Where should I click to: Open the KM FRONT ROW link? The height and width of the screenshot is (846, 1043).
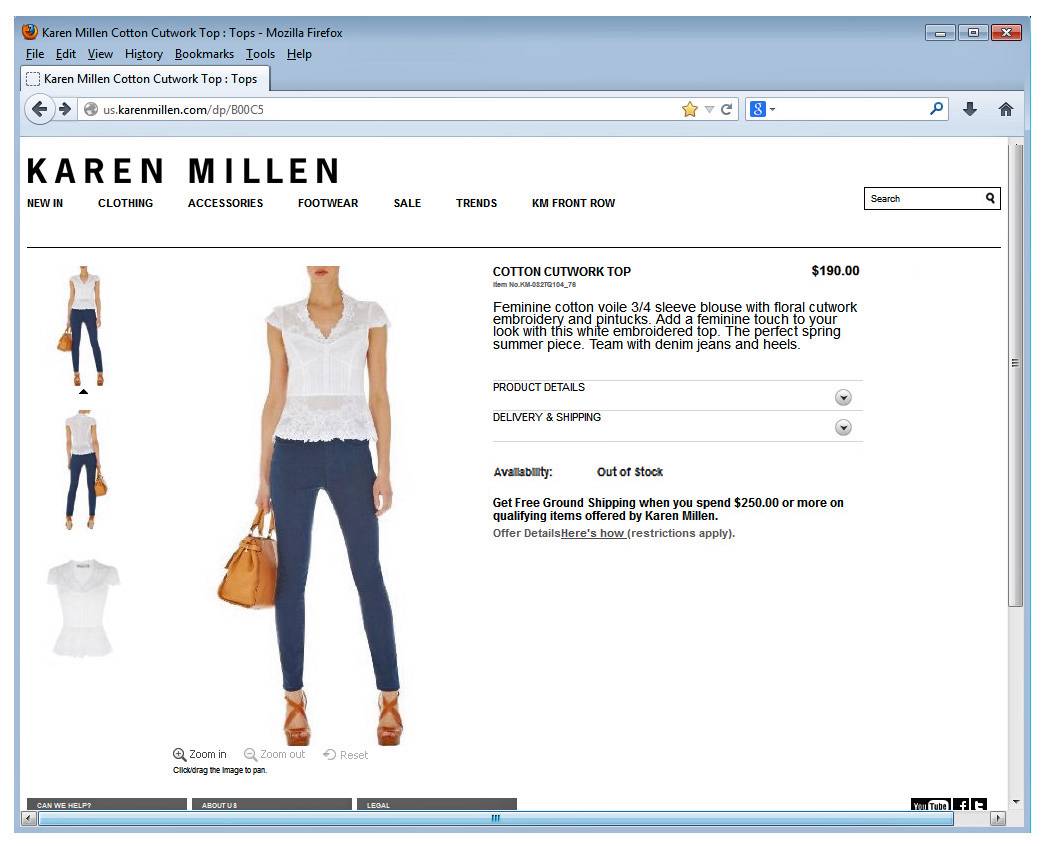coord(573,203)
